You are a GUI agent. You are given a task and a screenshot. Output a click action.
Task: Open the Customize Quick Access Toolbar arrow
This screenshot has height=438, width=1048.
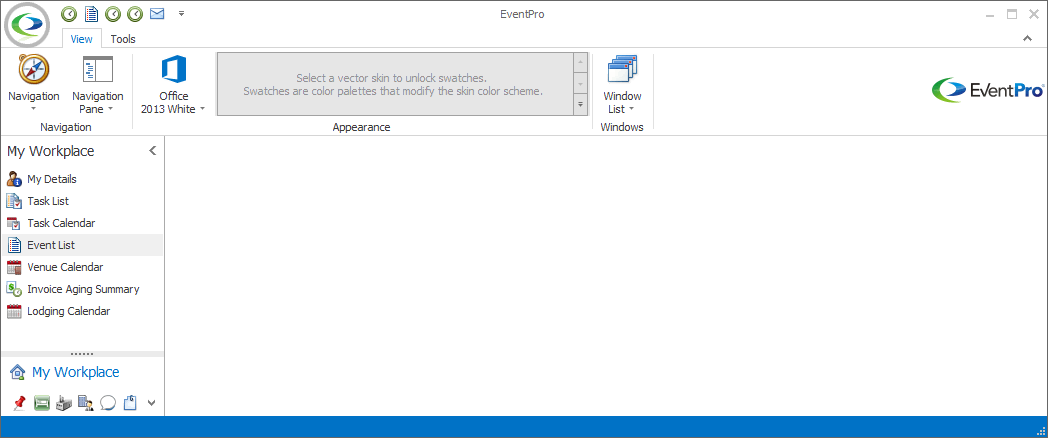click(181, 13)
